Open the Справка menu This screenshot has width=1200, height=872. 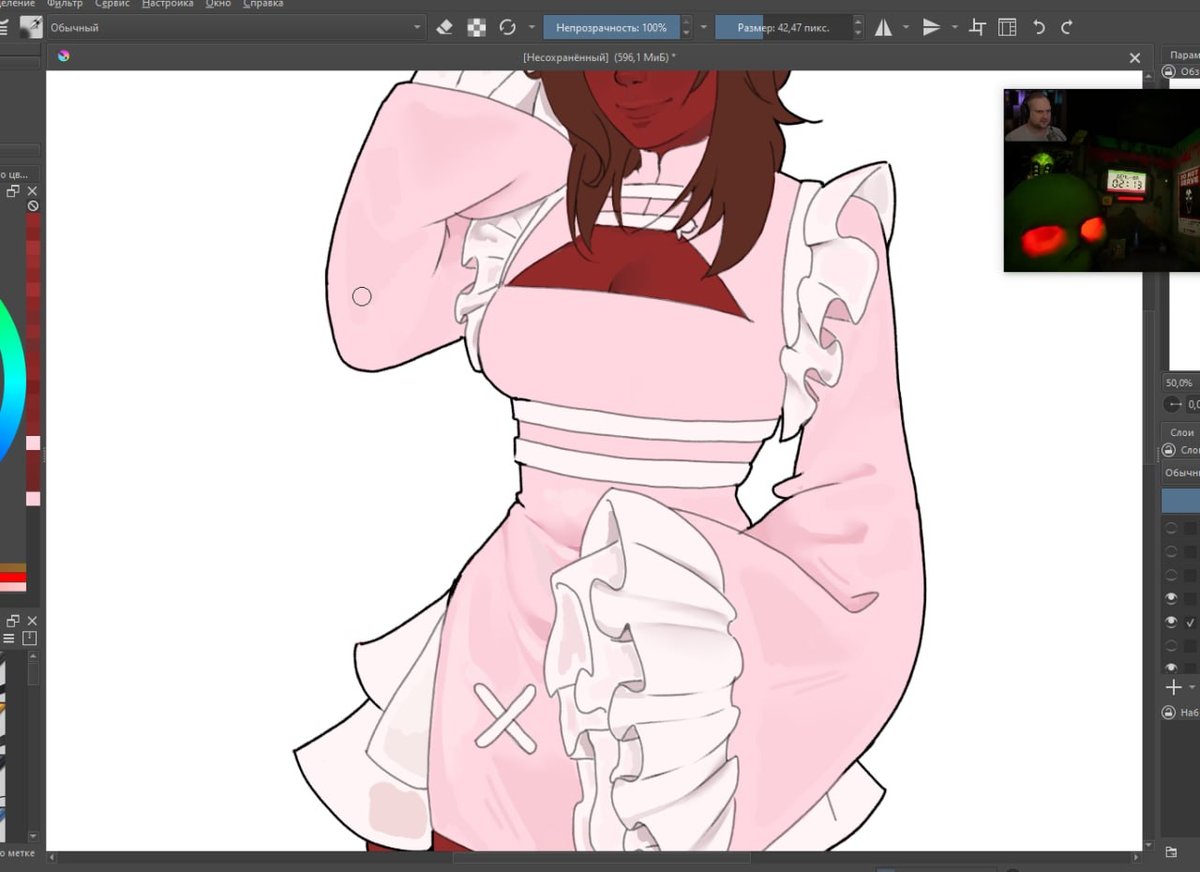[x=263, y=4]
